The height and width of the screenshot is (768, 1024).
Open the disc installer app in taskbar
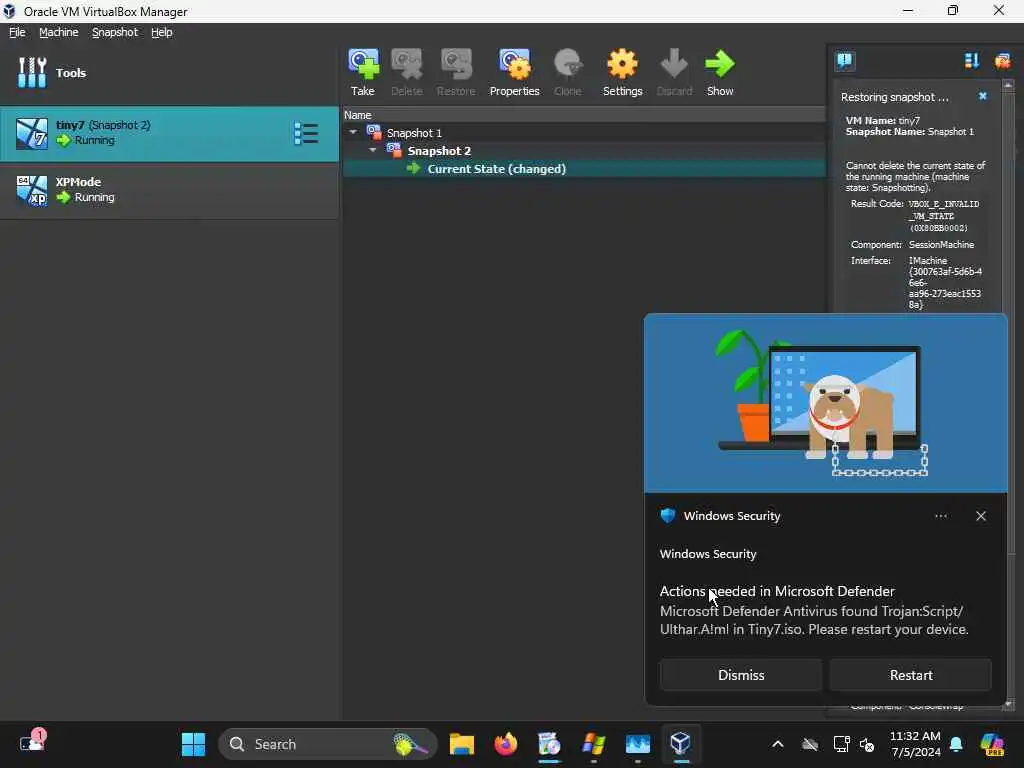coord(549,744)
